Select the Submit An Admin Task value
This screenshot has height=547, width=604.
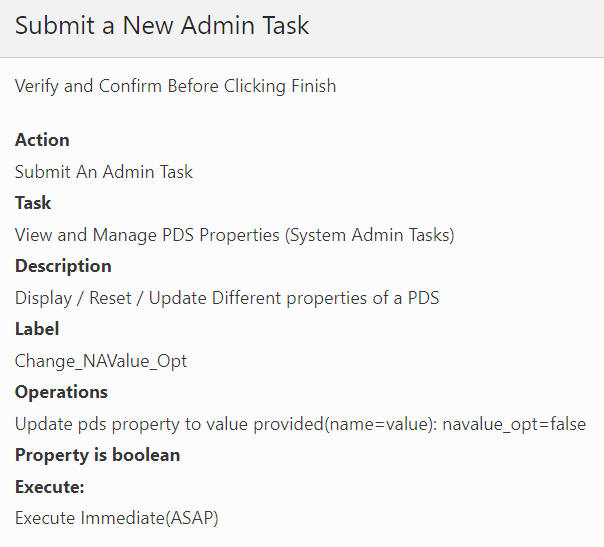(x=104, y=172)
